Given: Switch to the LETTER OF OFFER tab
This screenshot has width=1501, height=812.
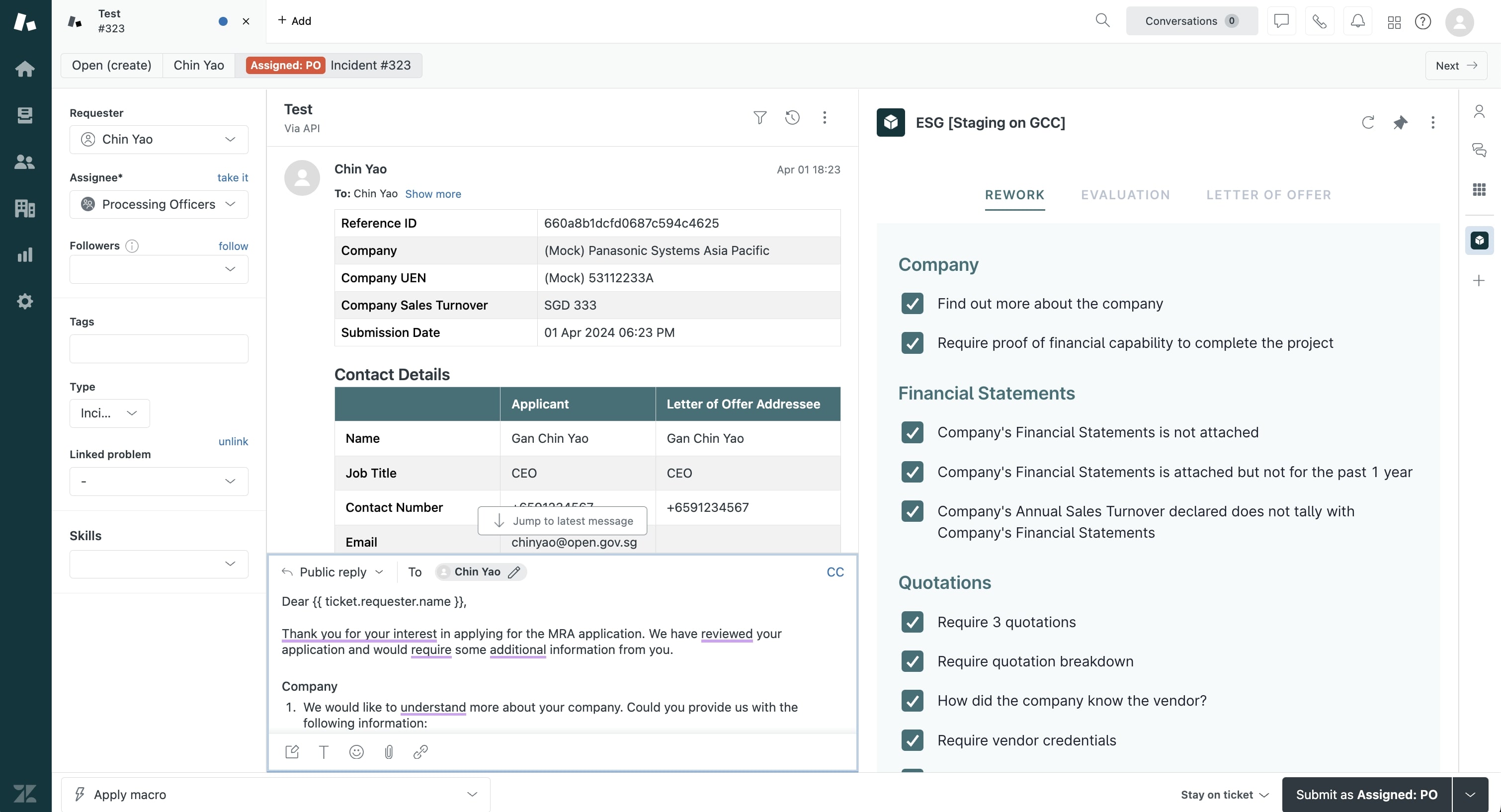Looking at the screenshot, I should tap(1269, 194).
